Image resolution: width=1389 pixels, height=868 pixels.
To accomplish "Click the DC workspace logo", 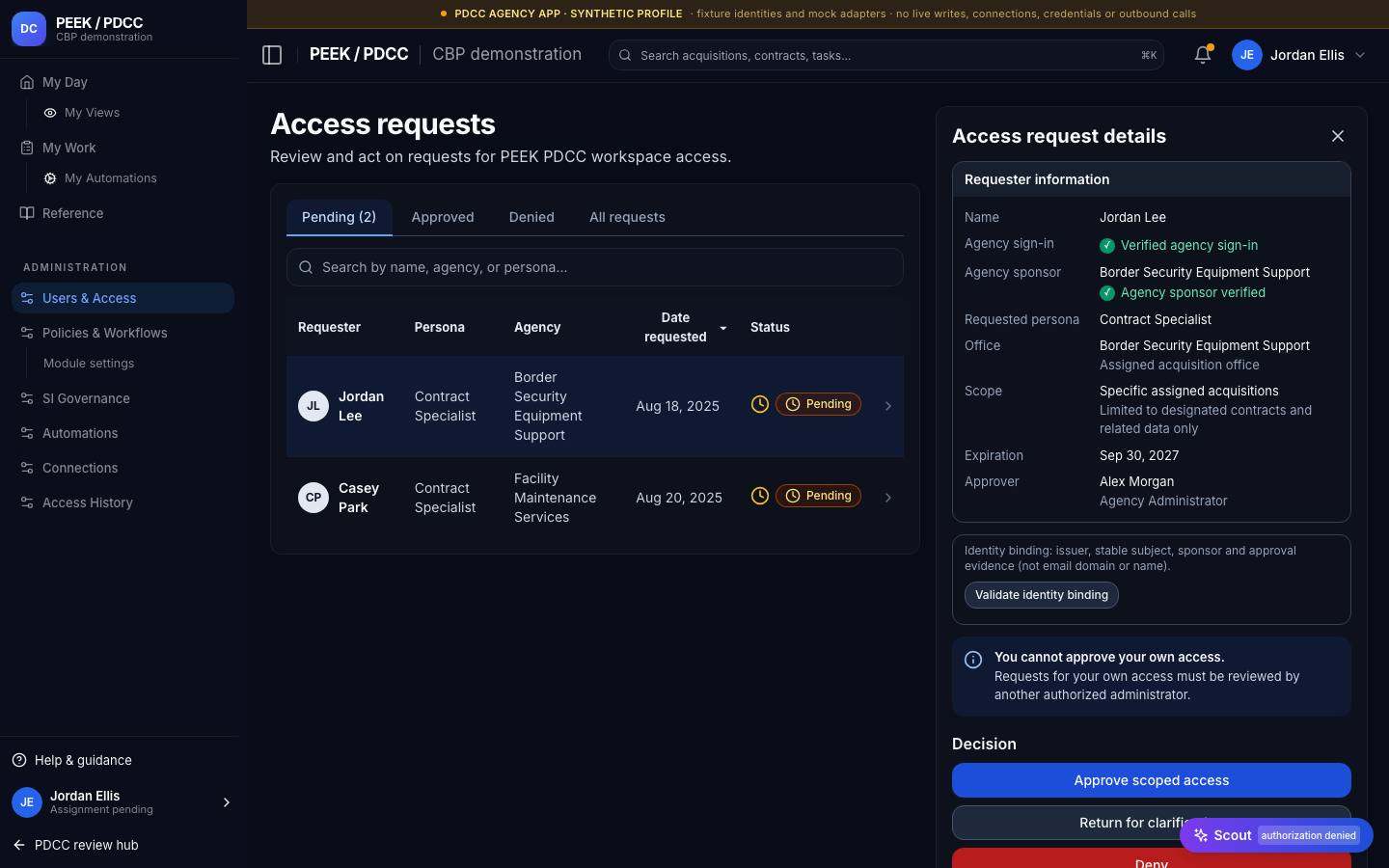I will coord(29,29).
